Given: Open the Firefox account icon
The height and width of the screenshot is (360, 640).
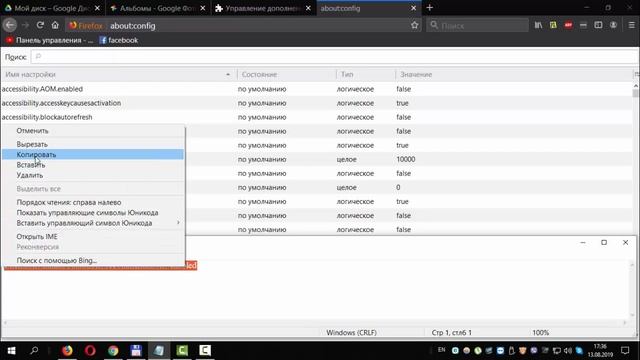Looking at the screenshot, I should click(613, 25).
